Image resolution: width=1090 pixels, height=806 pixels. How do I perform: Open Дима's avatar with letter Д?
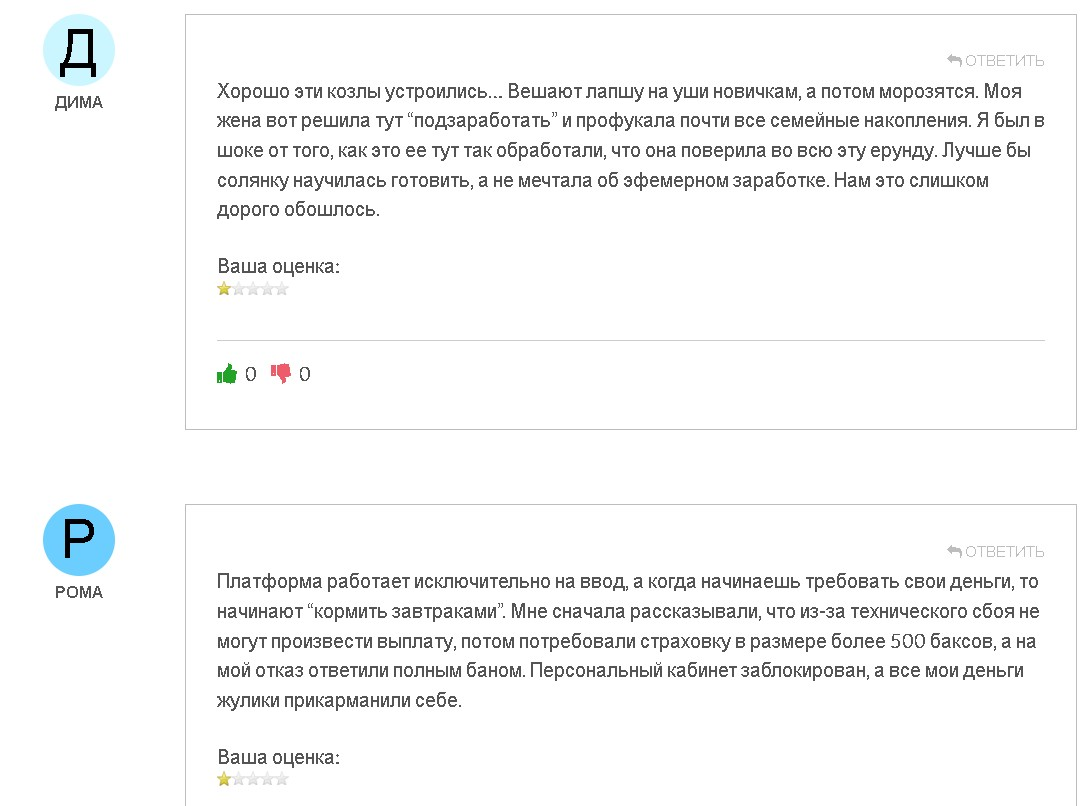[79, 50]
